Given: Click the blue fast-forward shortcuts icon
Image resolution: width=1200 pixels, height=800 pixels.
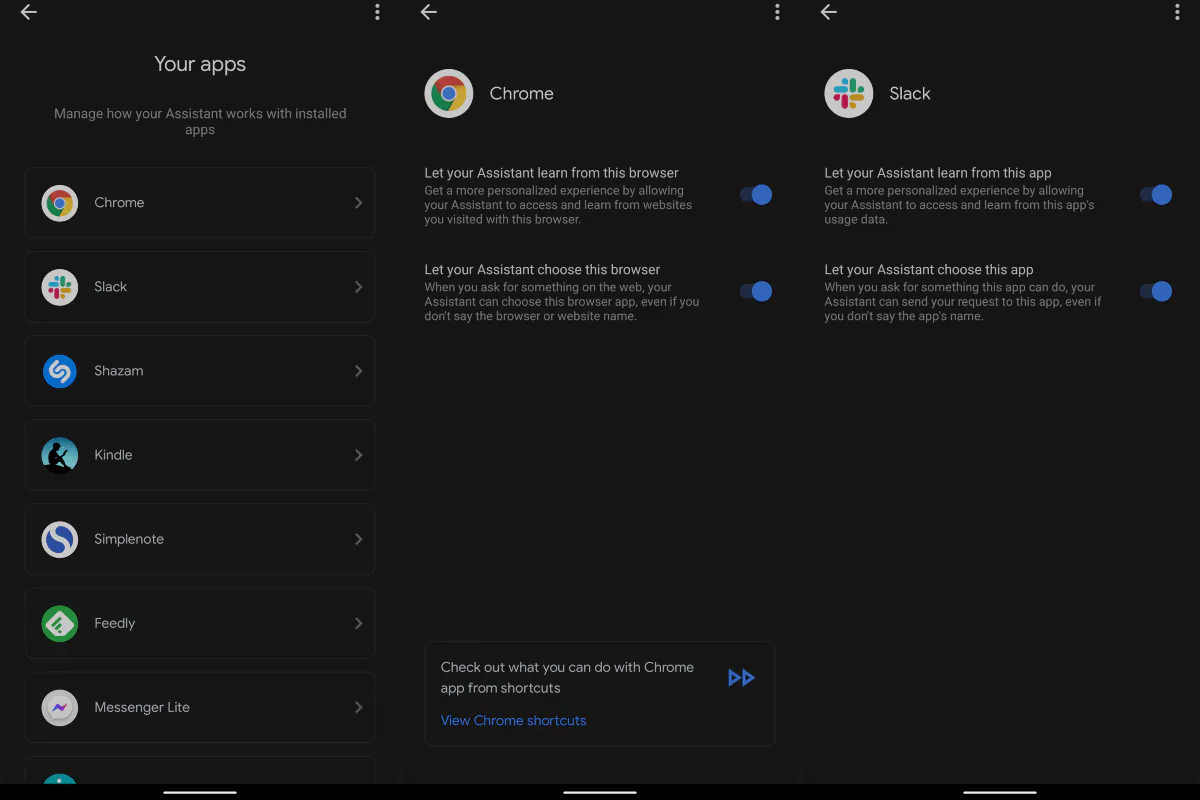Looking at the screenshot, I should click(x=741, y=678).
